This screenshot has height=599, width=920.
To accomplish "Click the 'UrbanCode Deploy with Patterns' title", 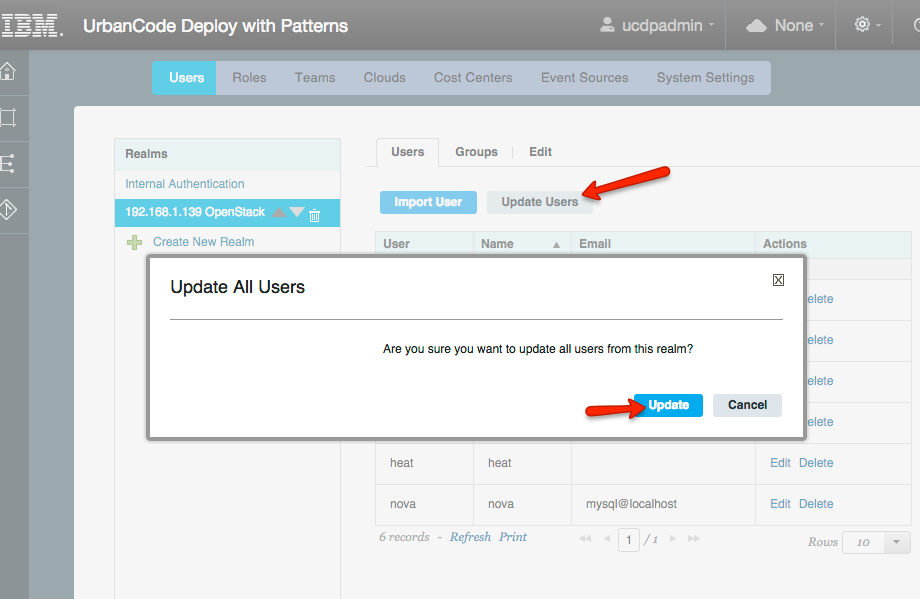I will tap(215, 26).
